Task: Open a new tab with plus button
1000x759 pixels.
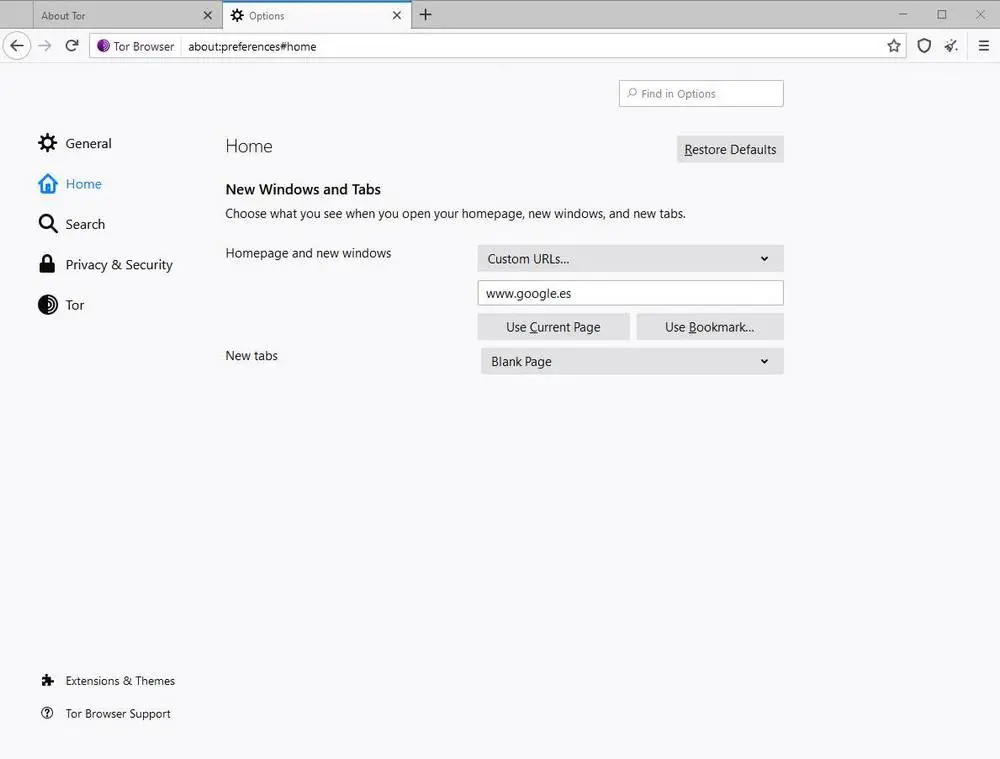Action: [425, 15]
